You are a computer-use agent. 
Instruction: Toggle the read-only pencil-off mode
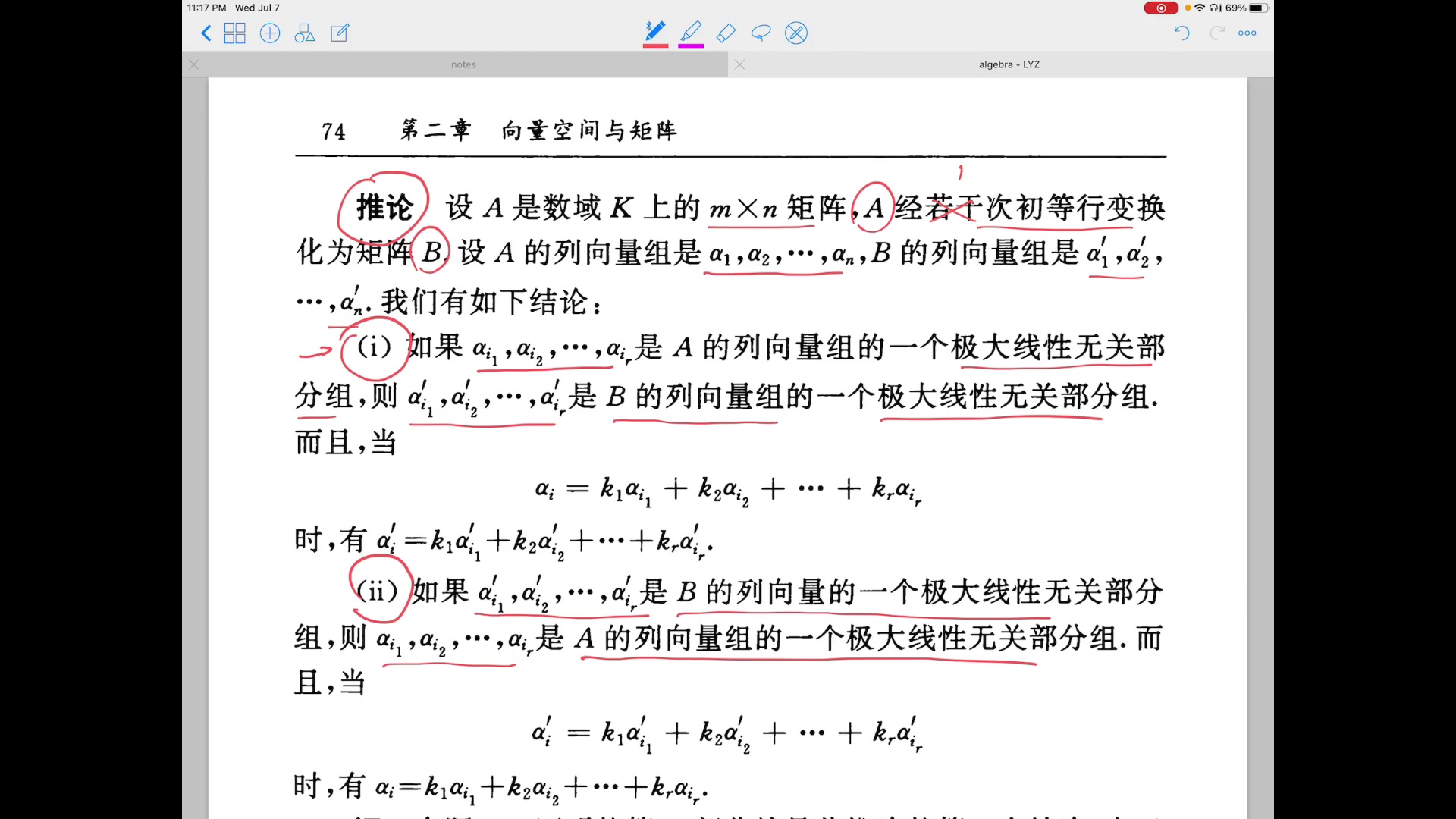(796, 33)
